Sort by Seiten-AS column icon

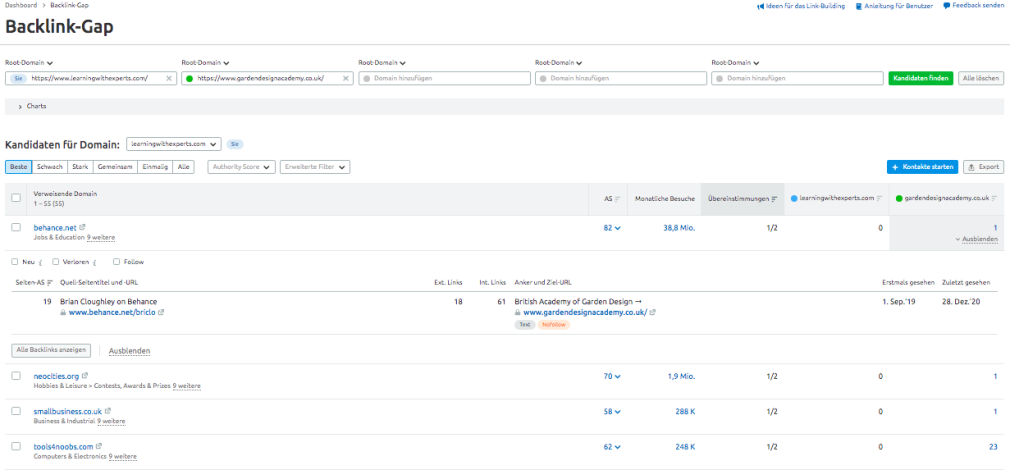click(50, 283)
